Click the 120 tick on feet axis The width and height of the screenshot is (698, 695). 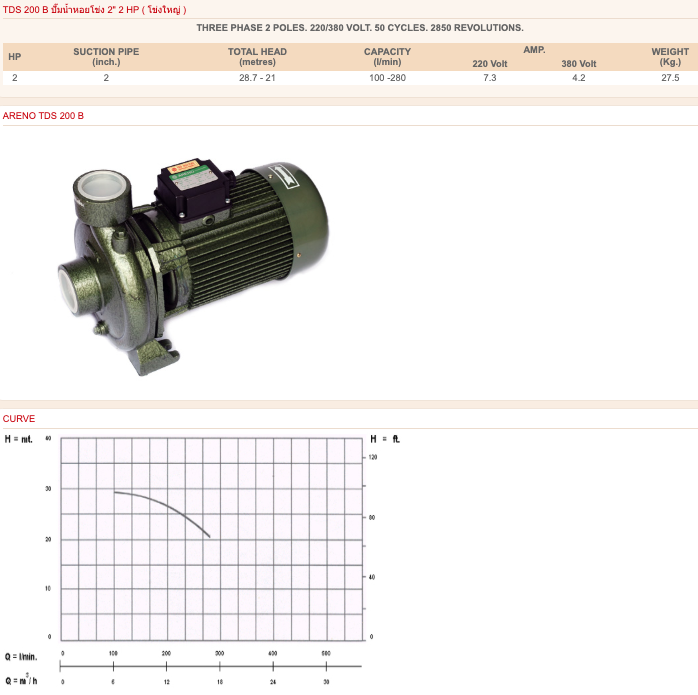click(x=373, y=457)
